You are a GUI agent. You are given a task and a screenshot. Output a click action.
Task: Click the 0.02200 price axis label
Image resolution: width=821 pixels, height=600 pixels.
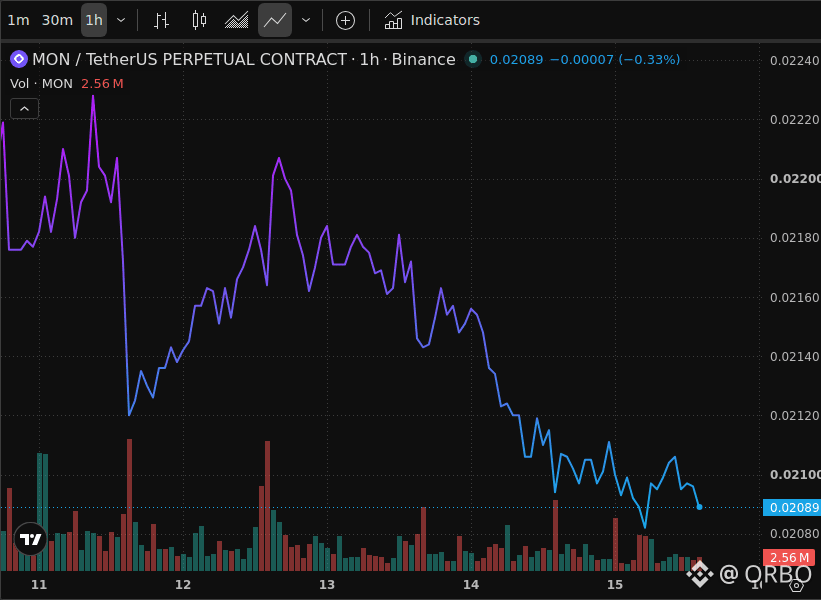coord(795,179)
